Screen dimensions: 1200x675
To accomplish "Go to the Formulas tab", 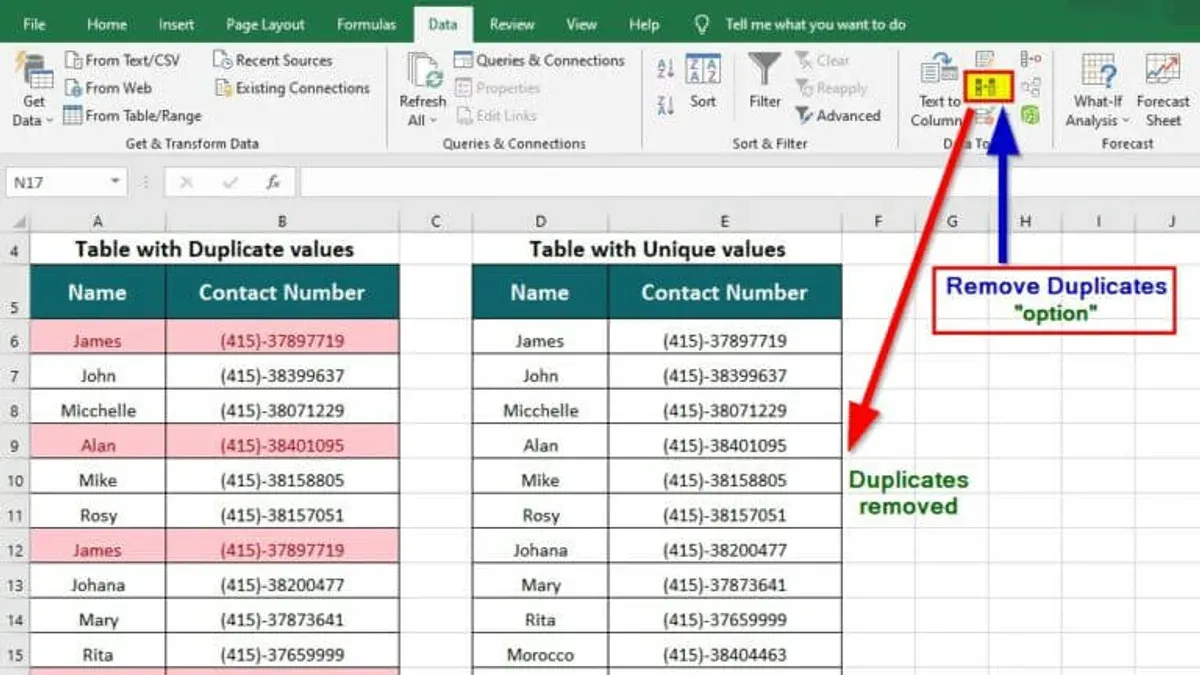I will point(366,24).
